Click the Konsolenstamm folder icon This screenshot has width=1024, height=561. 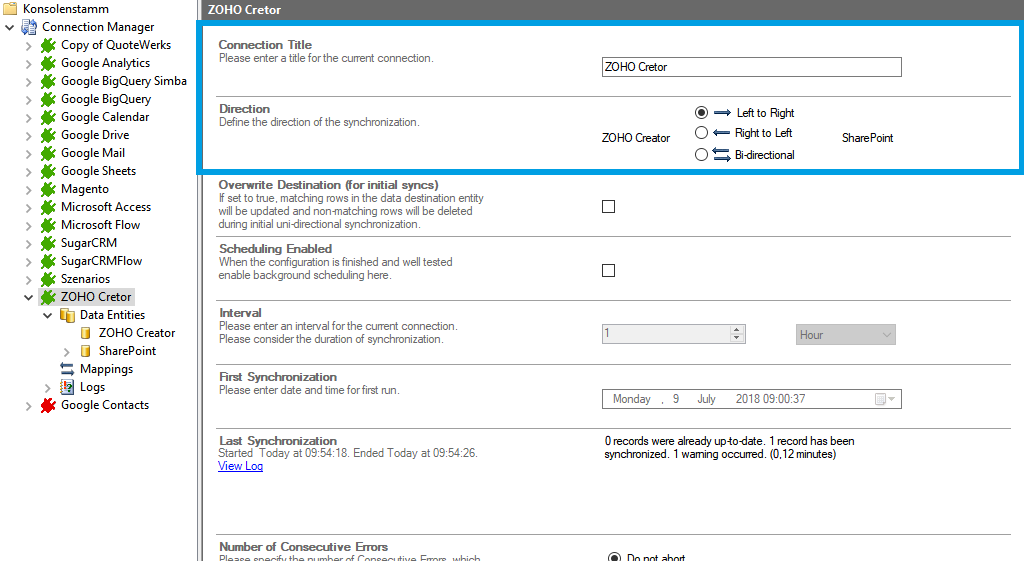click(10, 9)
